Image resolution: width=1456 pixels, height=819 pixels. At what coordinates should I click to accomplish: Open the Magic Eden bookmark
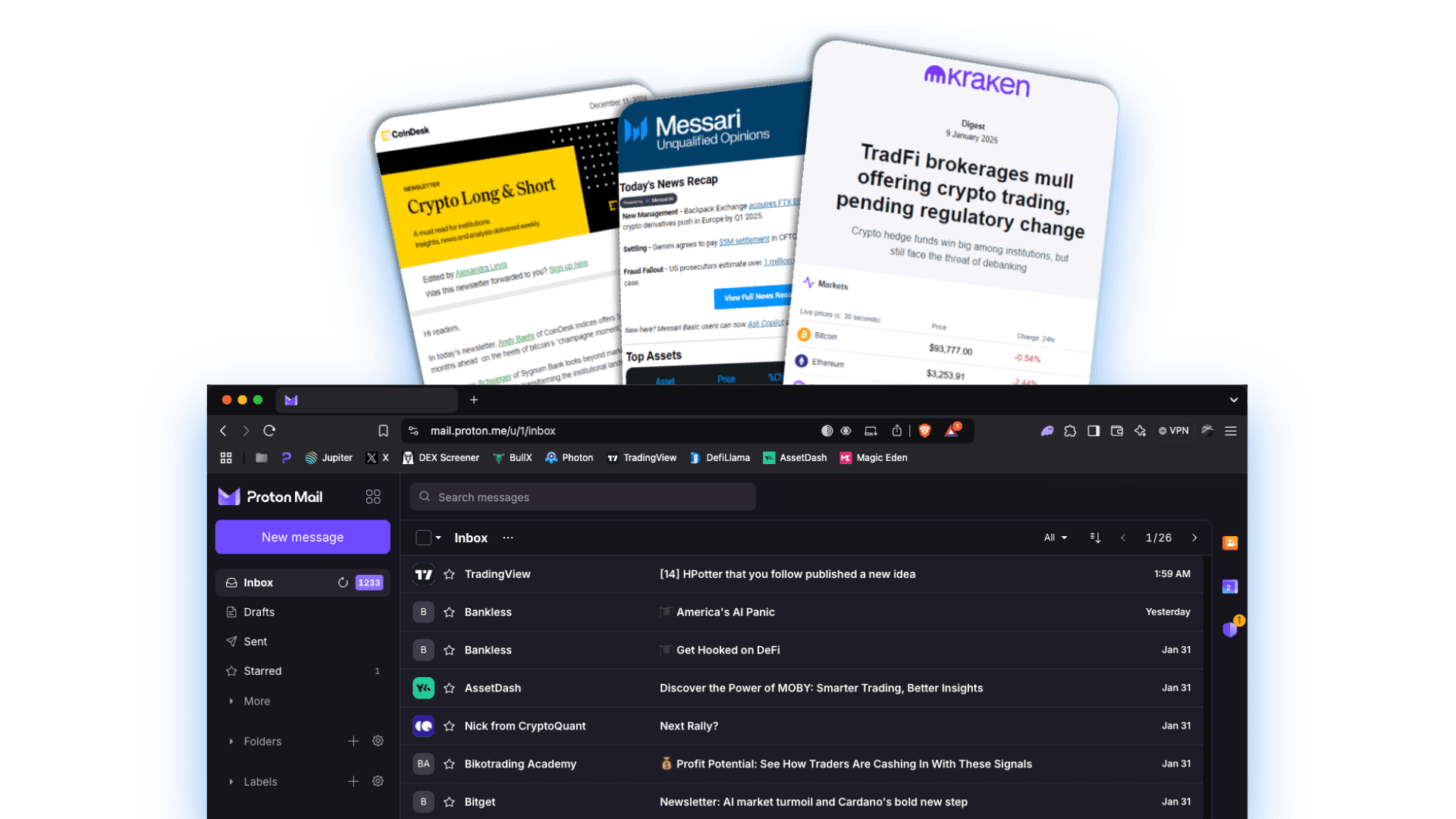(874, 458)
